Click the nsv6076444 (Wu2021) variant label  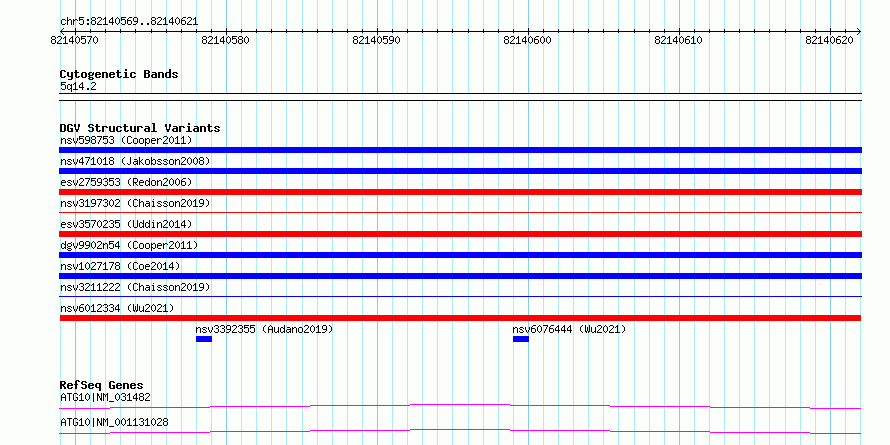(x=569, y=329)
